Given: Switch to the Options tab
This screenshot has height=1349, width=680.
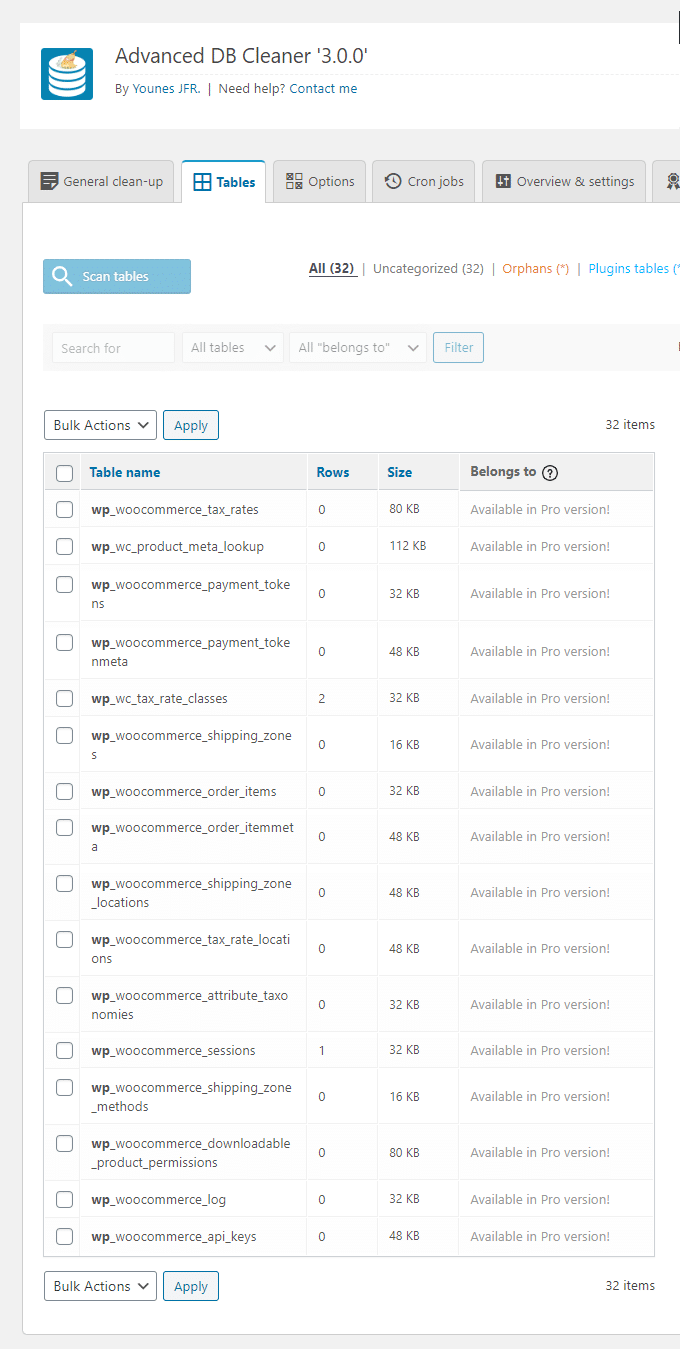Looking at the screenshot, I should click(x=320, y=181).
